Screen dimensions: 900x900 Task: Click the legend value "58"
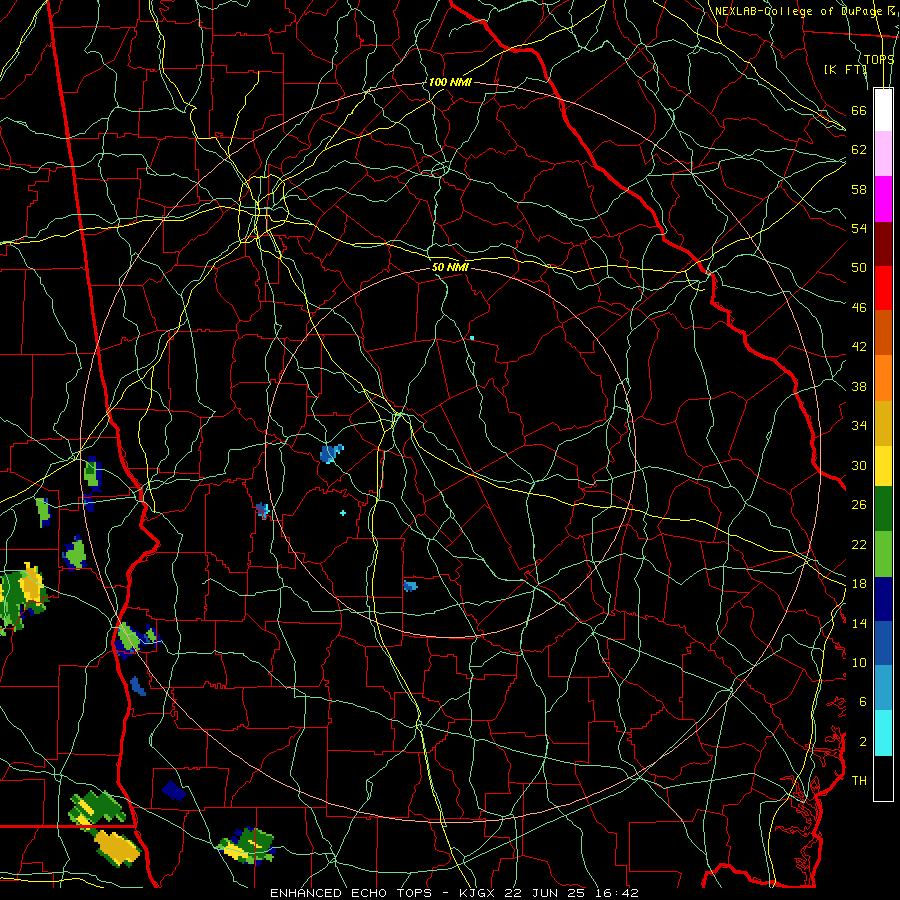click(x=859, y=189)
